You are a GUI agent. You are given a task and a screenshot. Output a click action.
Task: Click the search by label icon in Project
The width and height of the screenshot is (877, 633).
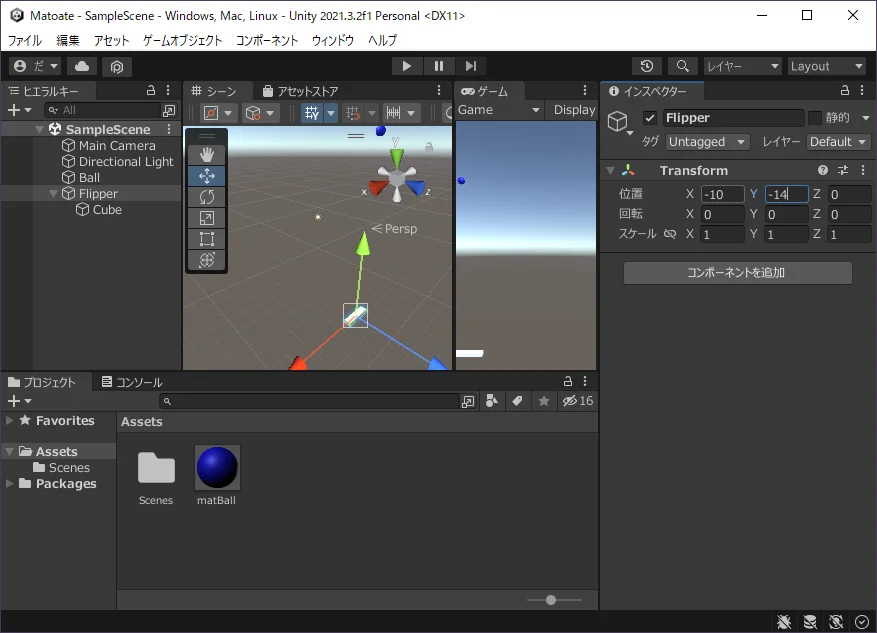coord(517,401)
